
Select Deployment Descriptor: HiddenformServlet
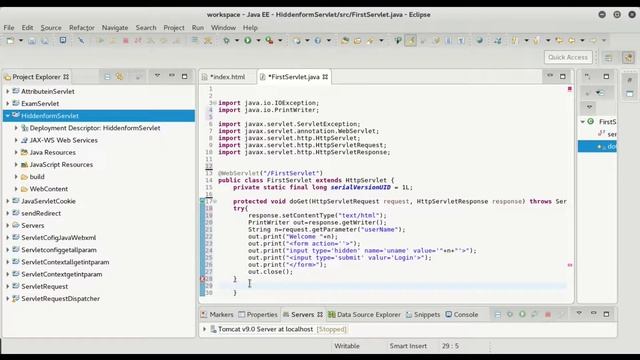(95, 128)
